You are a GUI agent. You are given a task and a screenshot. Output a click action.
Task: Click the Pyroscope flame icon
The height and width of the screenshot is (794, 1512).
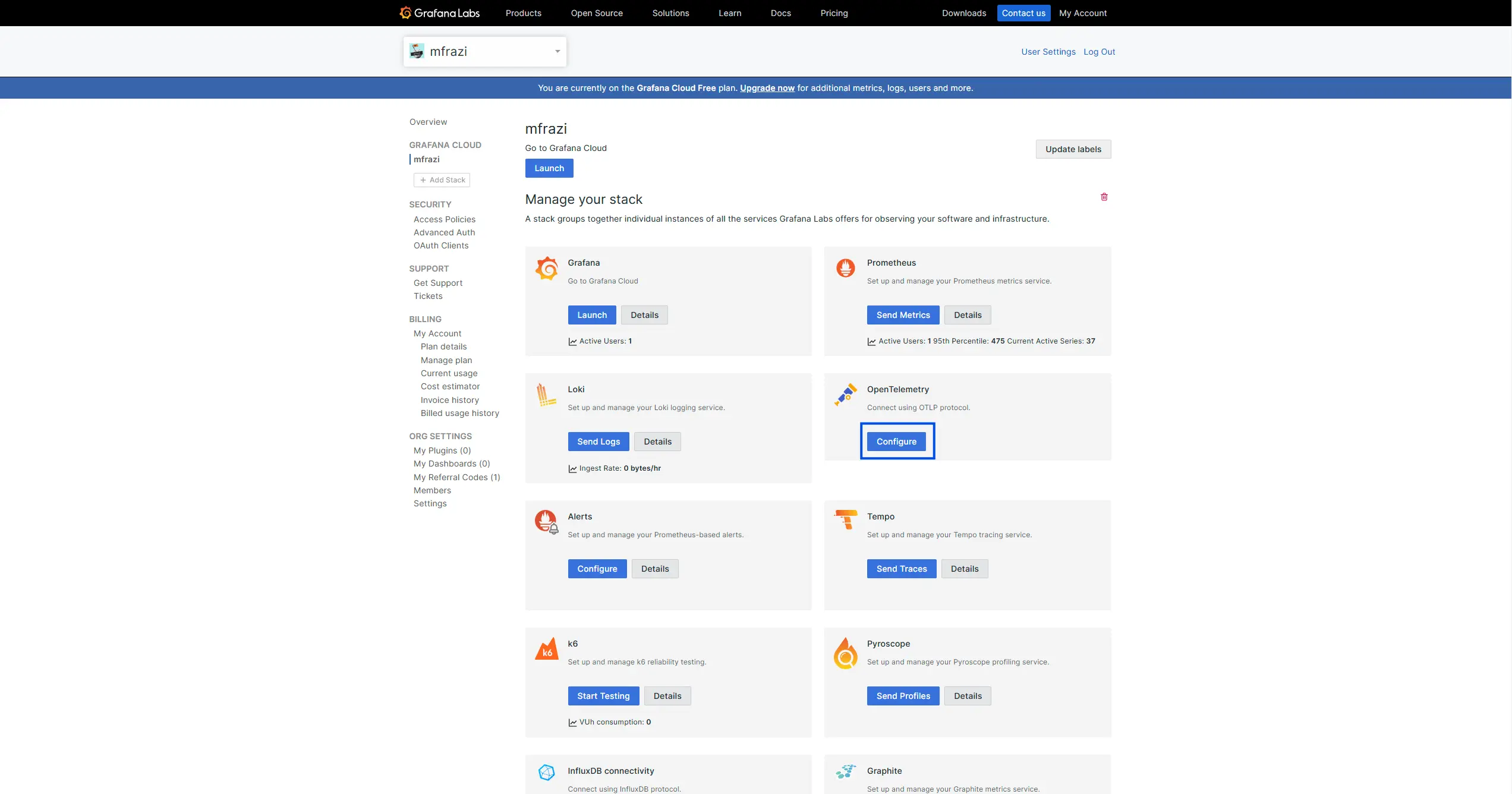[x=845, y=653]
